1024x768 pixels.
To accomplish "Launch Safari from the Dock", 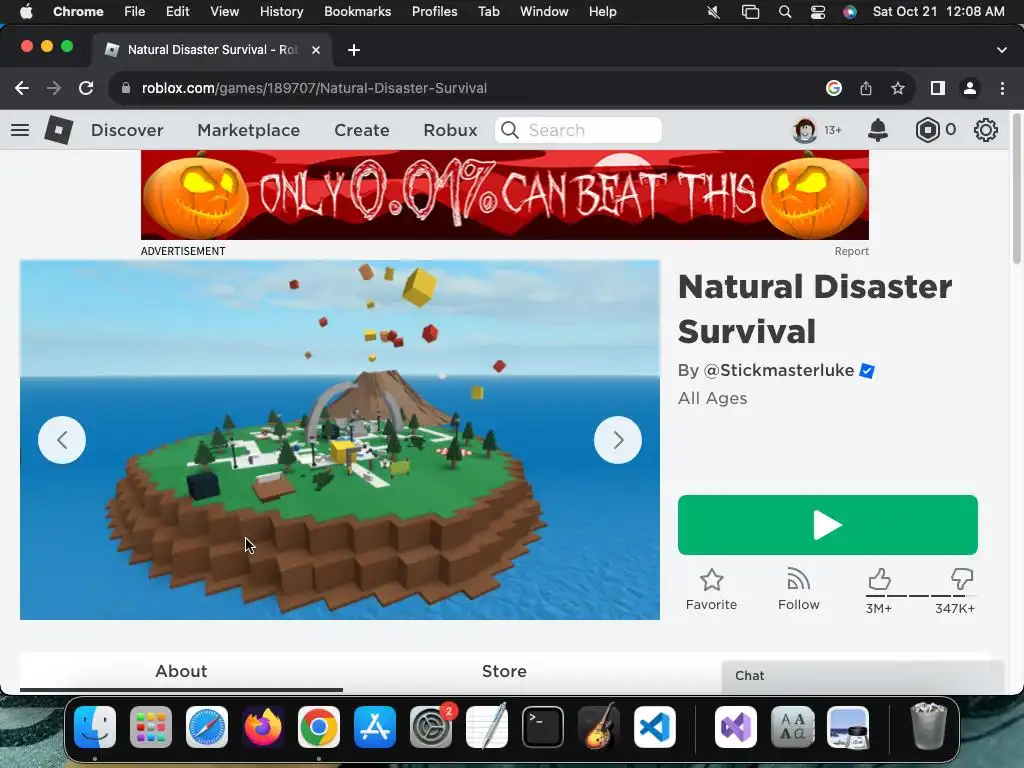I will [x=207, y=727].
